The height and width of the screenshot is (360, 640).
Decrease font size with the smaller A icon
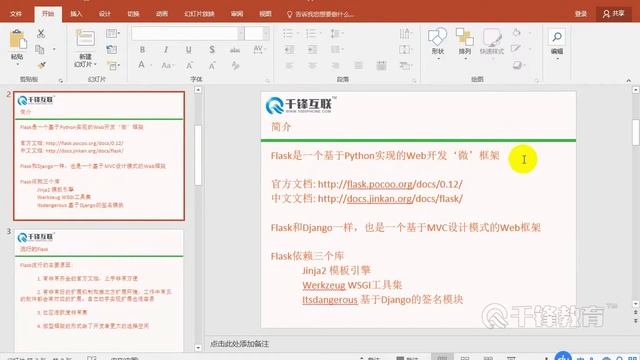pyautogui.click(x=212, y=65)
